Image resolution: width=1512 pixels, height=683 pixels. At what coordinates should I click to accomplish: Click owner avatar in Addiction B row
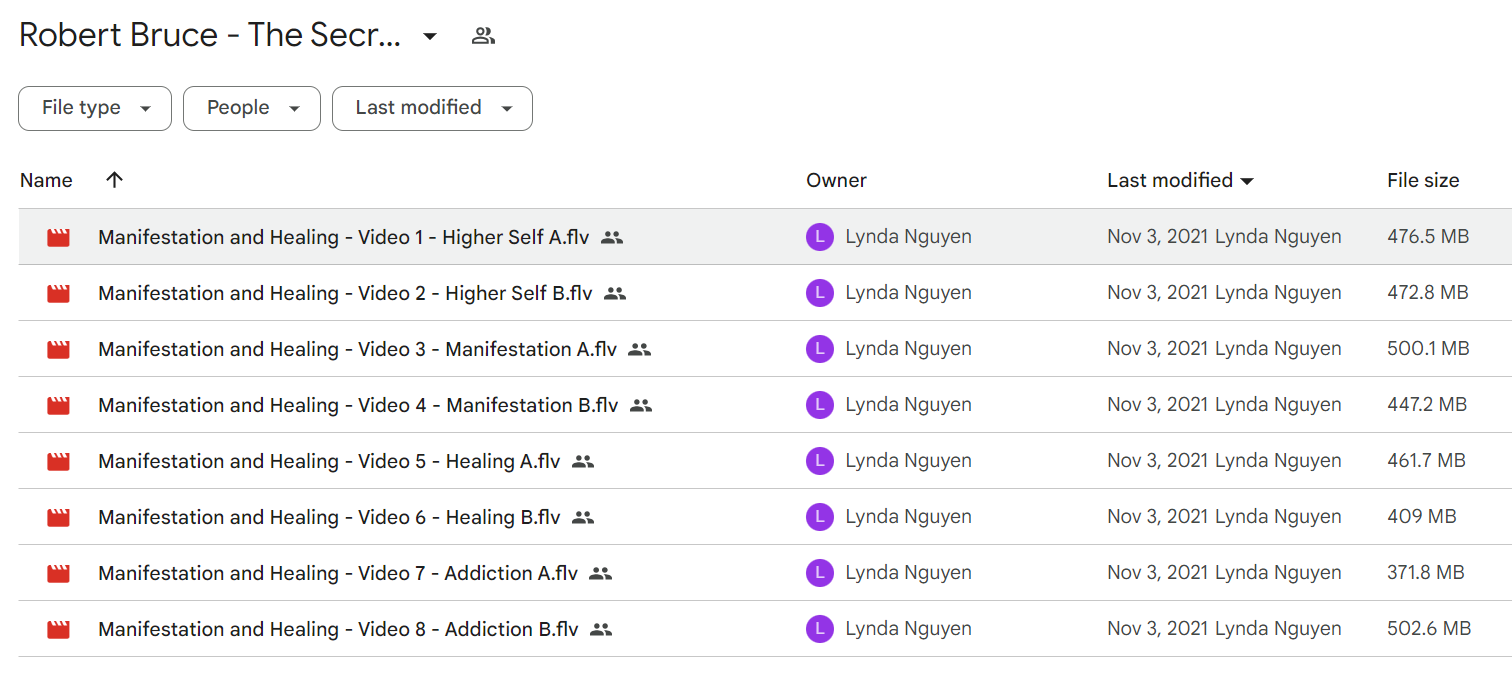(820, 629)
